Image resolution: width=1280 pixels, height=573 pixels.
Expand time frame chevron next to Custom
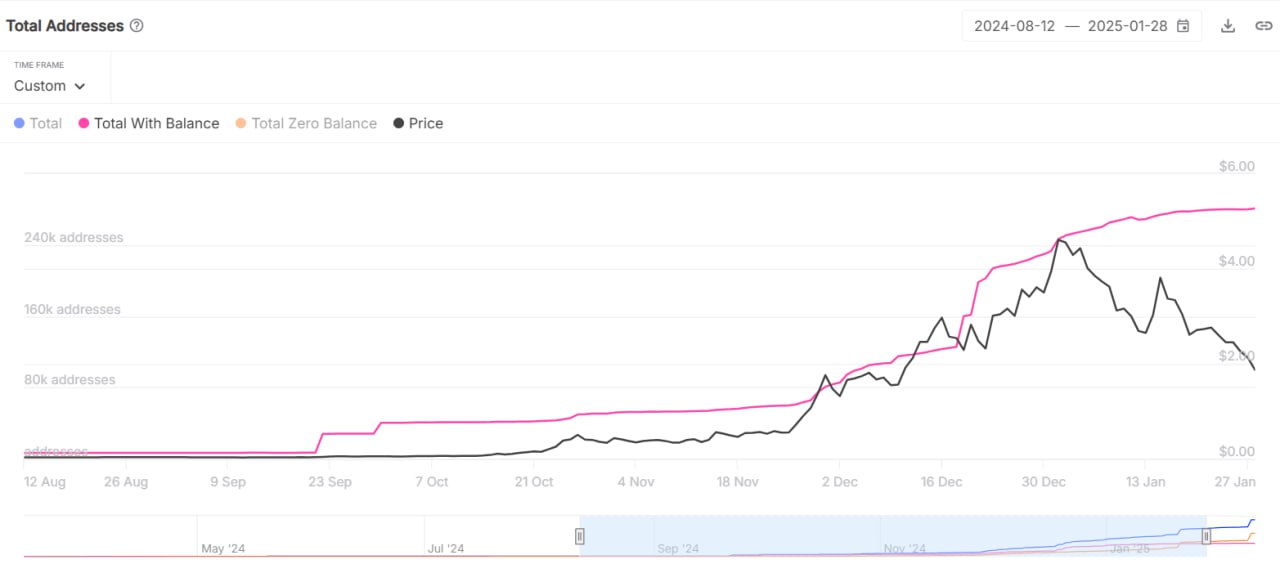pyautogui.click(x=80, y=87)
